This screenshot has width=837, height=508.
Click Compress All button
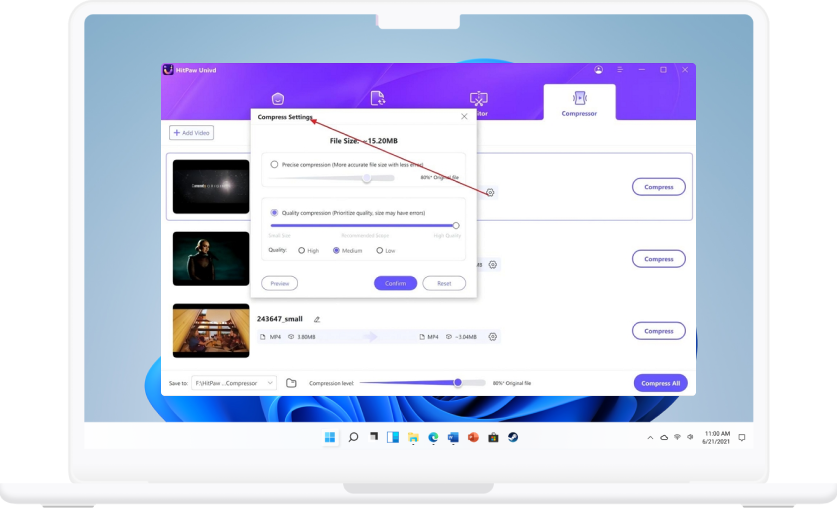click(x=660, y=383)
